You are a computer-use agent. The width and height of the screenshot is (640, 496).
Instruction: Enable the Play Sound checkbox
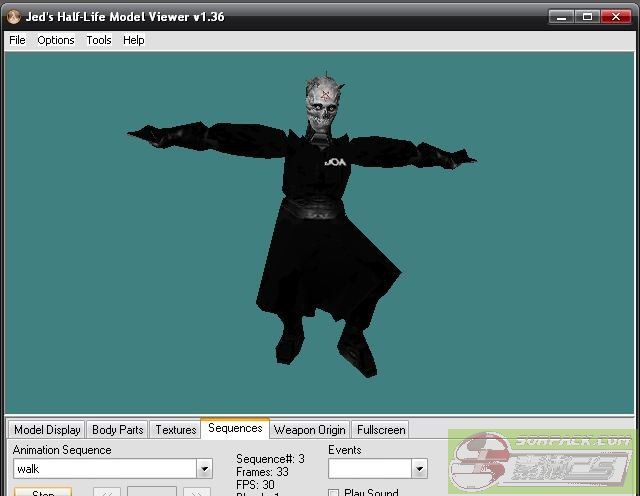(x=334, y=493)
